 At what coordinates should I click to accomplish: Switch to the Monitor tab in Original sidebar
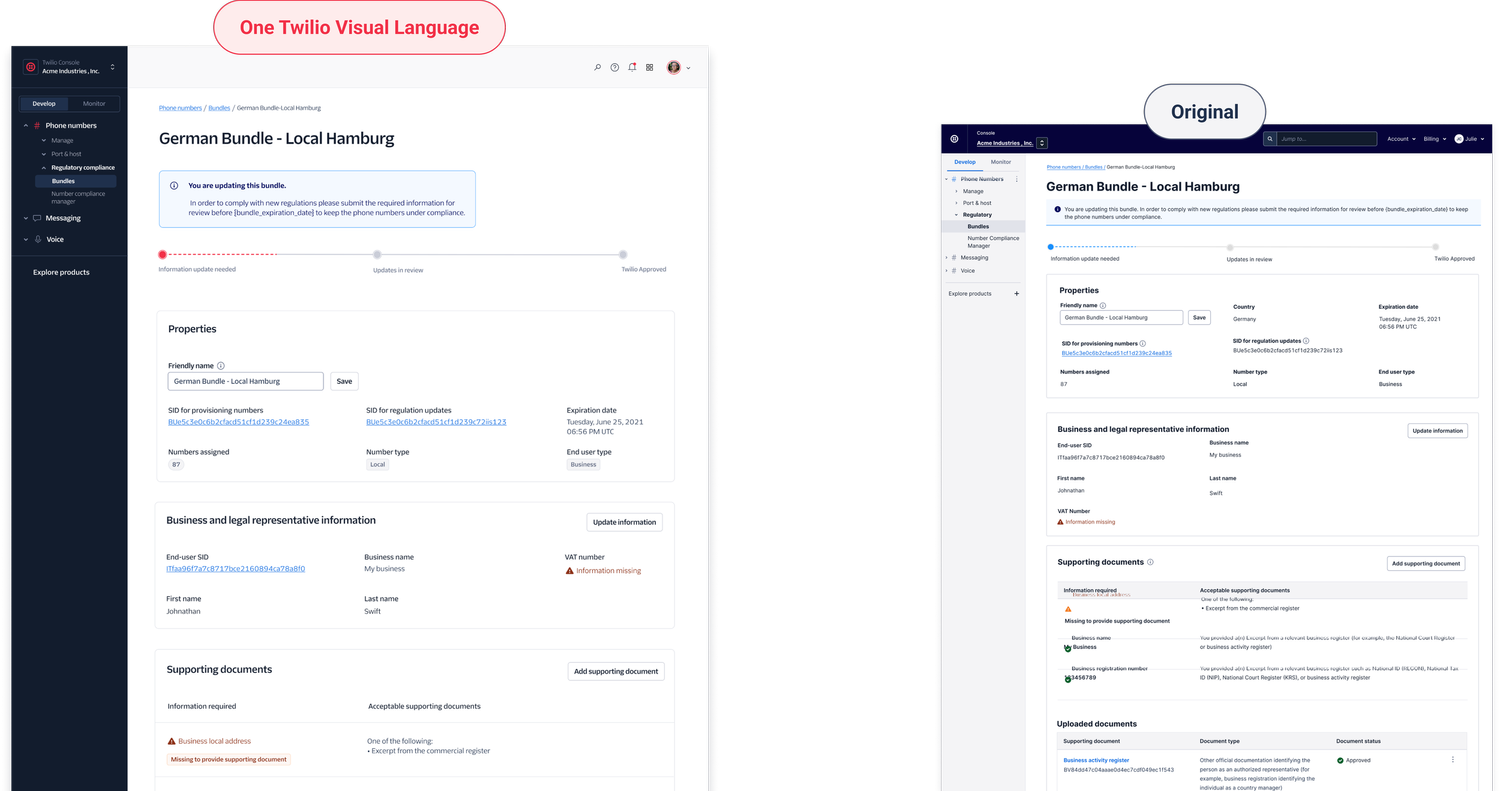click(1001, 162)
